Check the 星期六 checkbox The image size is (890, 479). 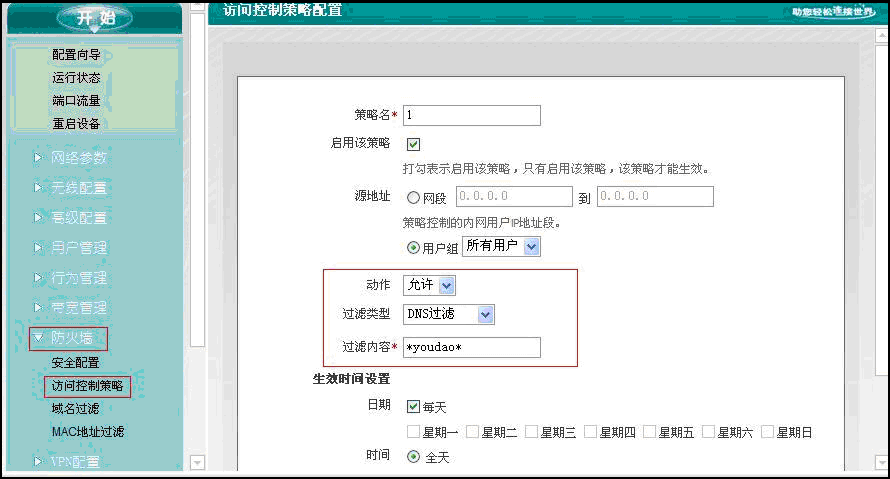point(708,432)
